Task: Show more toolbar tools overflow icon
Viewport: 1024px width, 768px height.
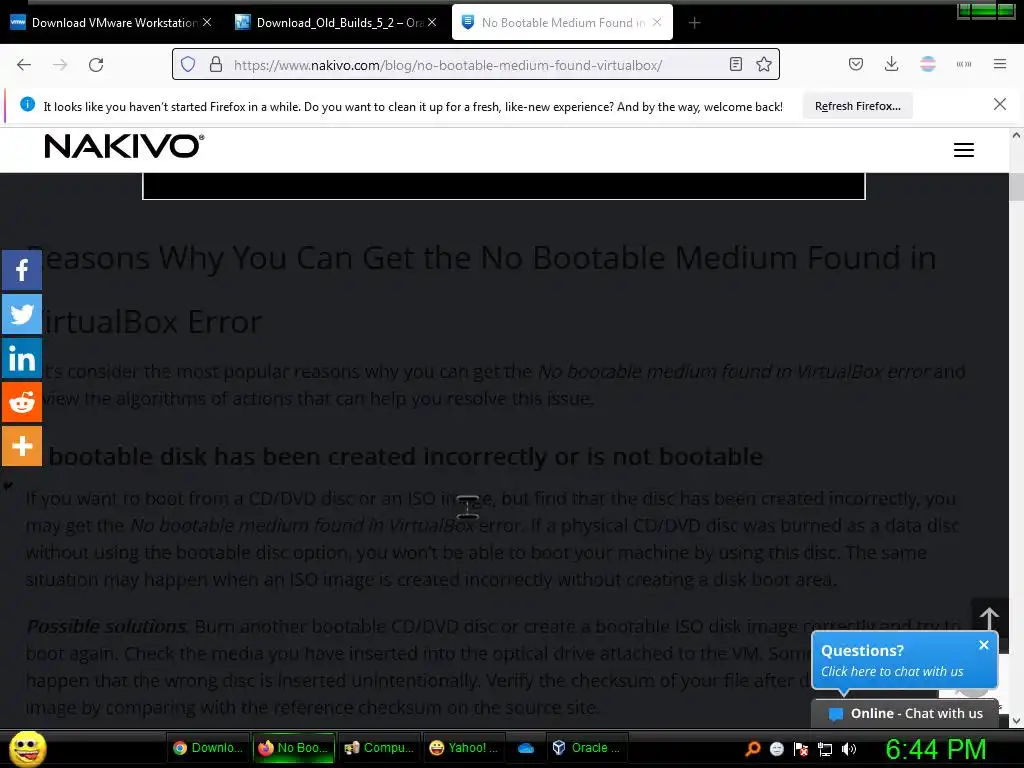Action: point(964,64)
